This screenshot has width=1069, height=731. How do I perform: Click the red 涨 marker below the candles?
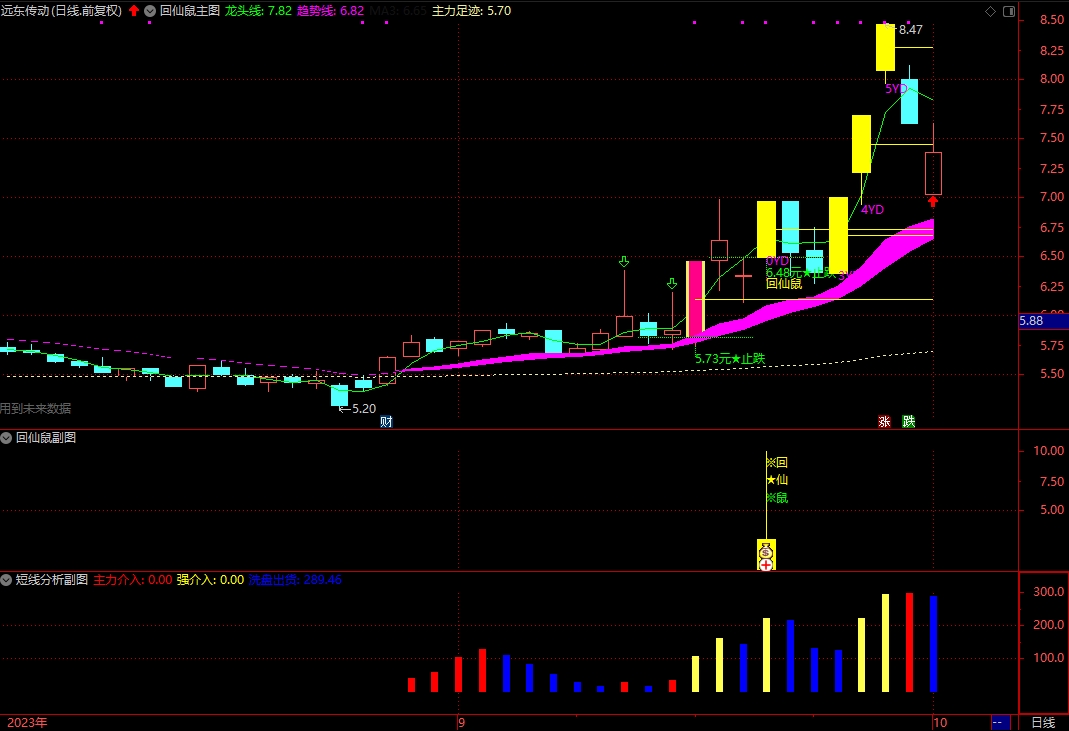coord(884,421)
